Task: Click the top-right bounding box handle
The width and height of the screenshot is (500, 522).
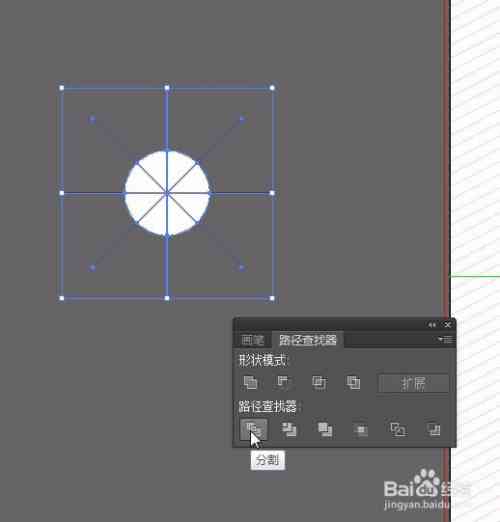Action: pos(272,88)
